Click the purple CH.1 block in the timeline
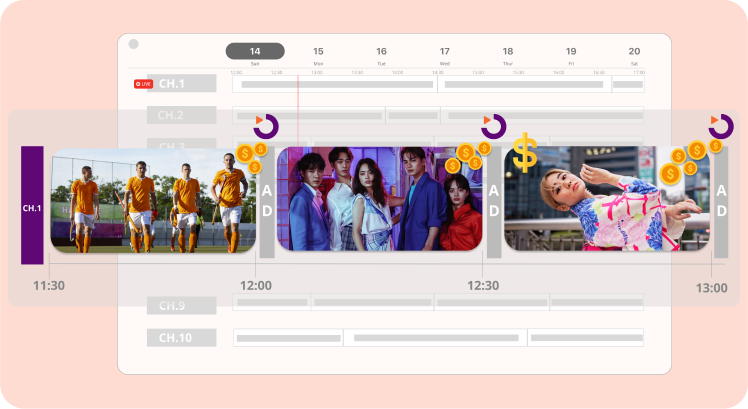The width and height of the screenshot is (748, 409). click(32, 206)
